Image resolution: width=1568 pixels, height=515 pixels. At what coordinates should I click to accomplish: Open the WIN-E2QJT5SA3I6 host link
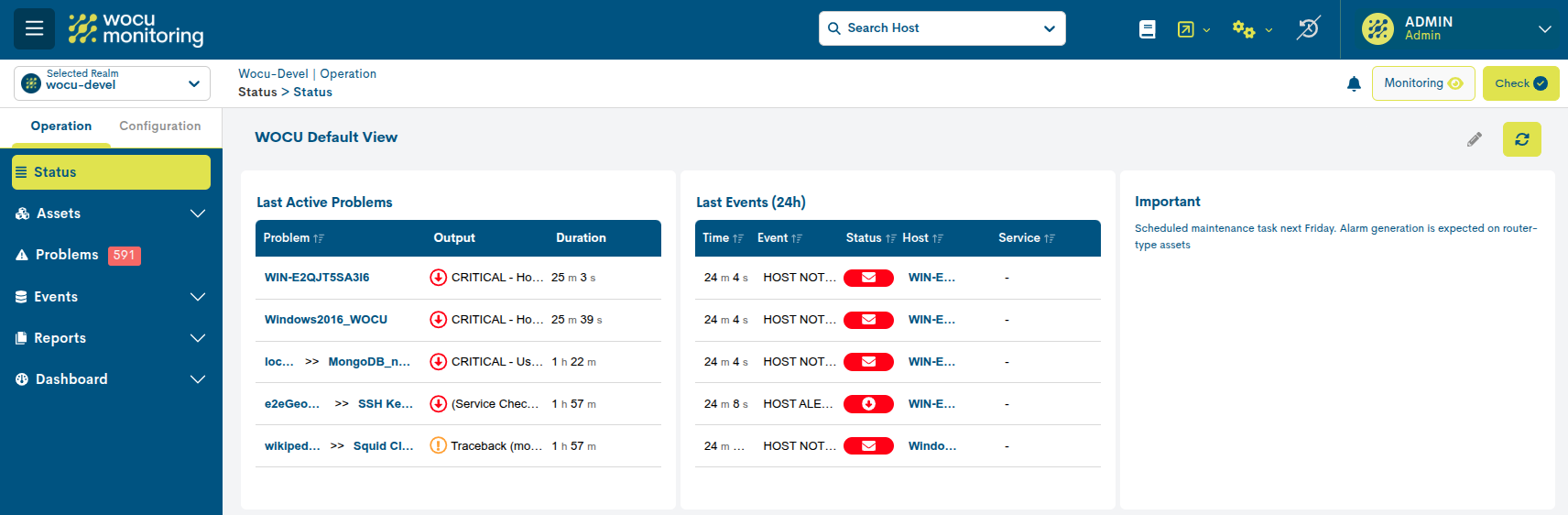(x=317, y=278)
